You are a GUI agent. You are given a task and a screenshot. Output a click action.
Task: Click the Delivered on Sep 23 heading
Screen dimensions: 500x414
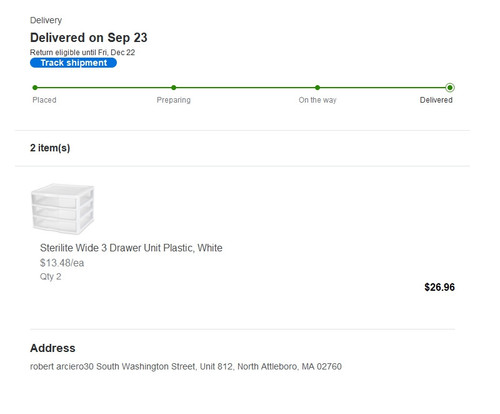pos(89,38)
